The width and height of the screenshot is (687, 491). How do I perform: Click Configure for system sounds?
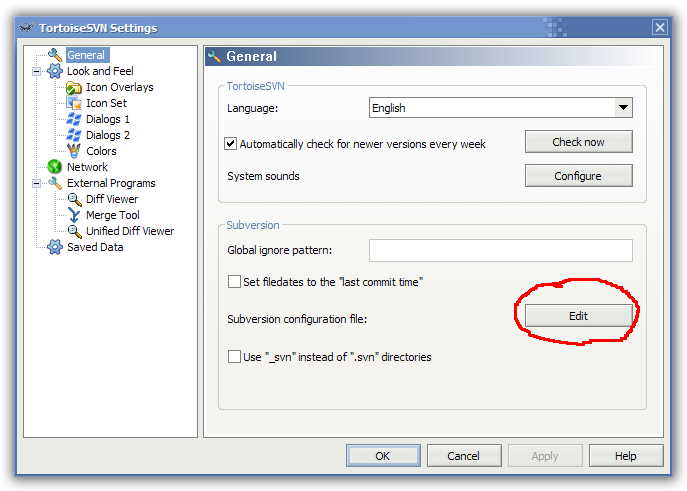(578, 176)
